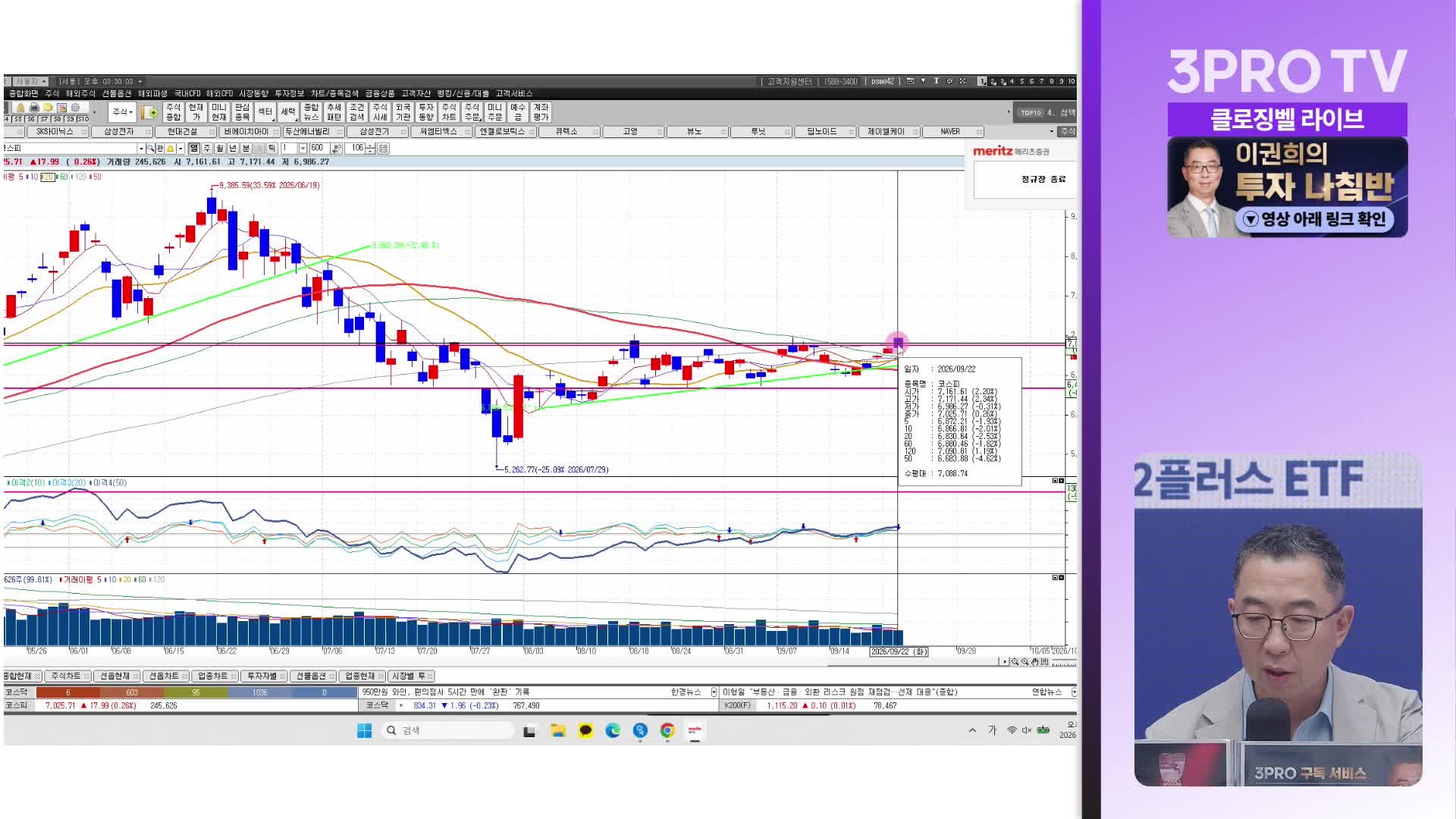Image resolution: width=1456 pixels, height=819 pixels.
Task: Switch chart period to monthly (월)
Action: [x=220, y=148]
